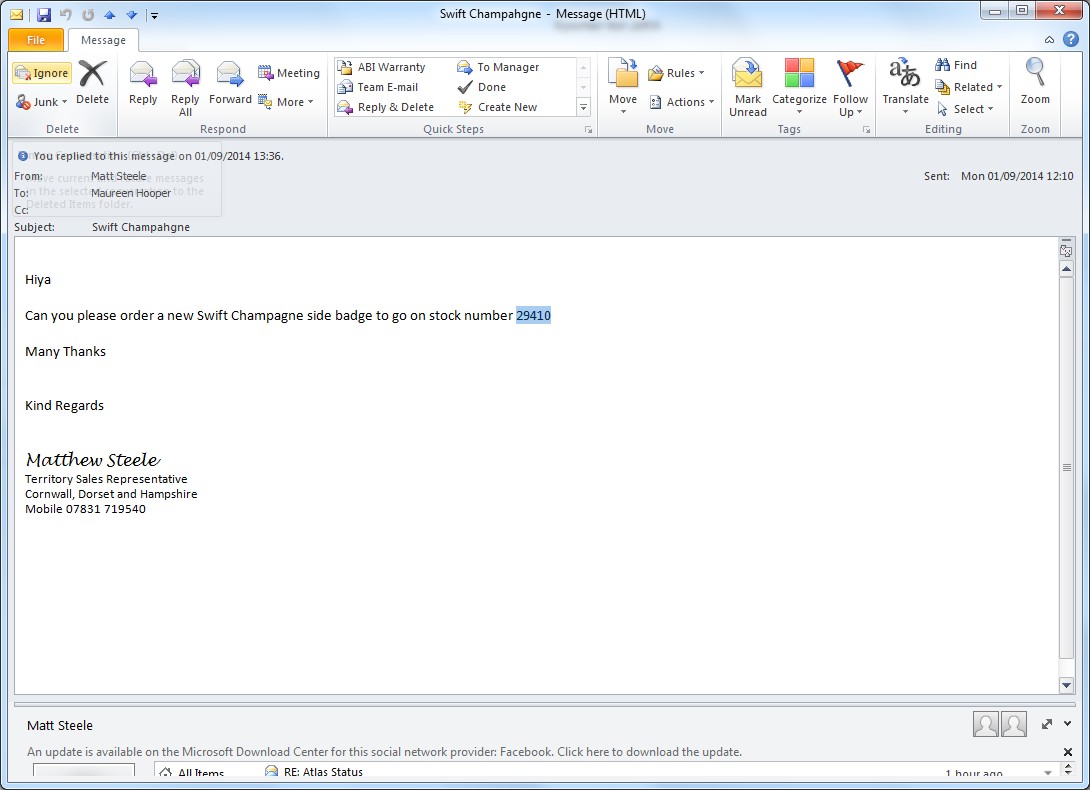
Task: Click the highlighted stock number 29410
Action: (533, 315)
